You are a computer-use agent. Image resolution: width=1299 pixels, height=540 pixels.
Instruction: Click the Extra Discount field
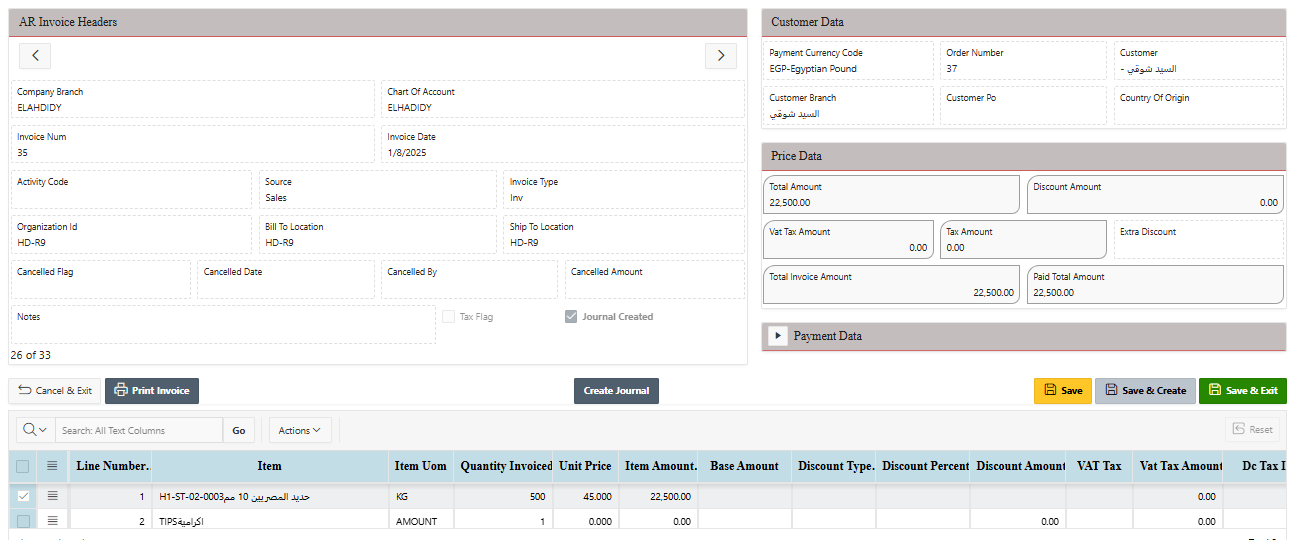click(1199, 239)
